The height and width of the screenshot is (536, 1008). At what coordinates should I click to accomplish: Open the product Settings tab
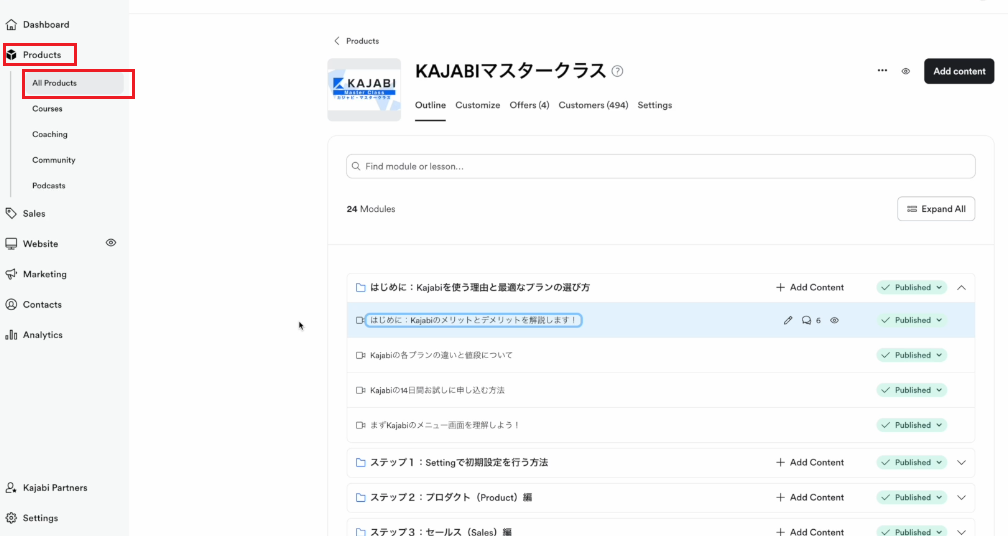[654, 105]
